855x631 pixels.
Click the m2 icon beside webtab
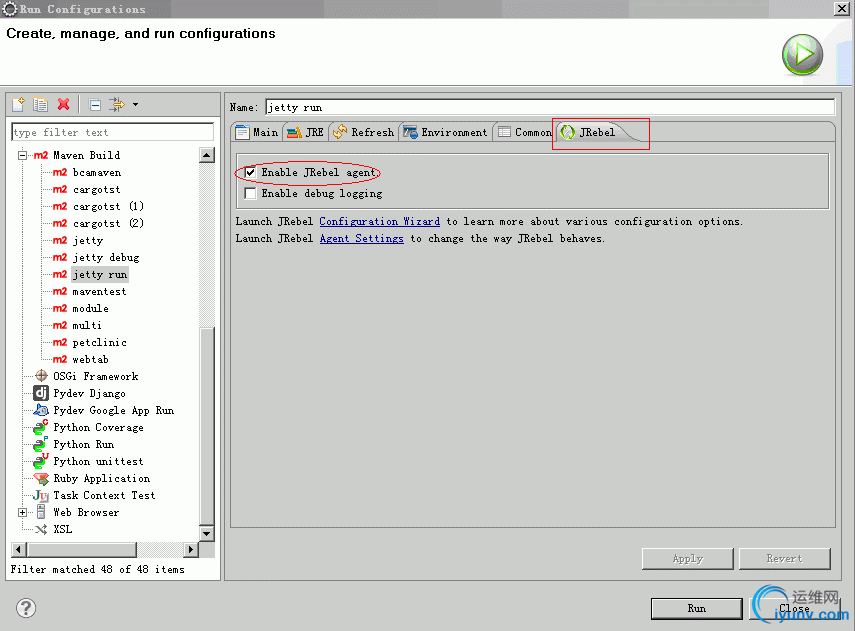coord(60,359)
